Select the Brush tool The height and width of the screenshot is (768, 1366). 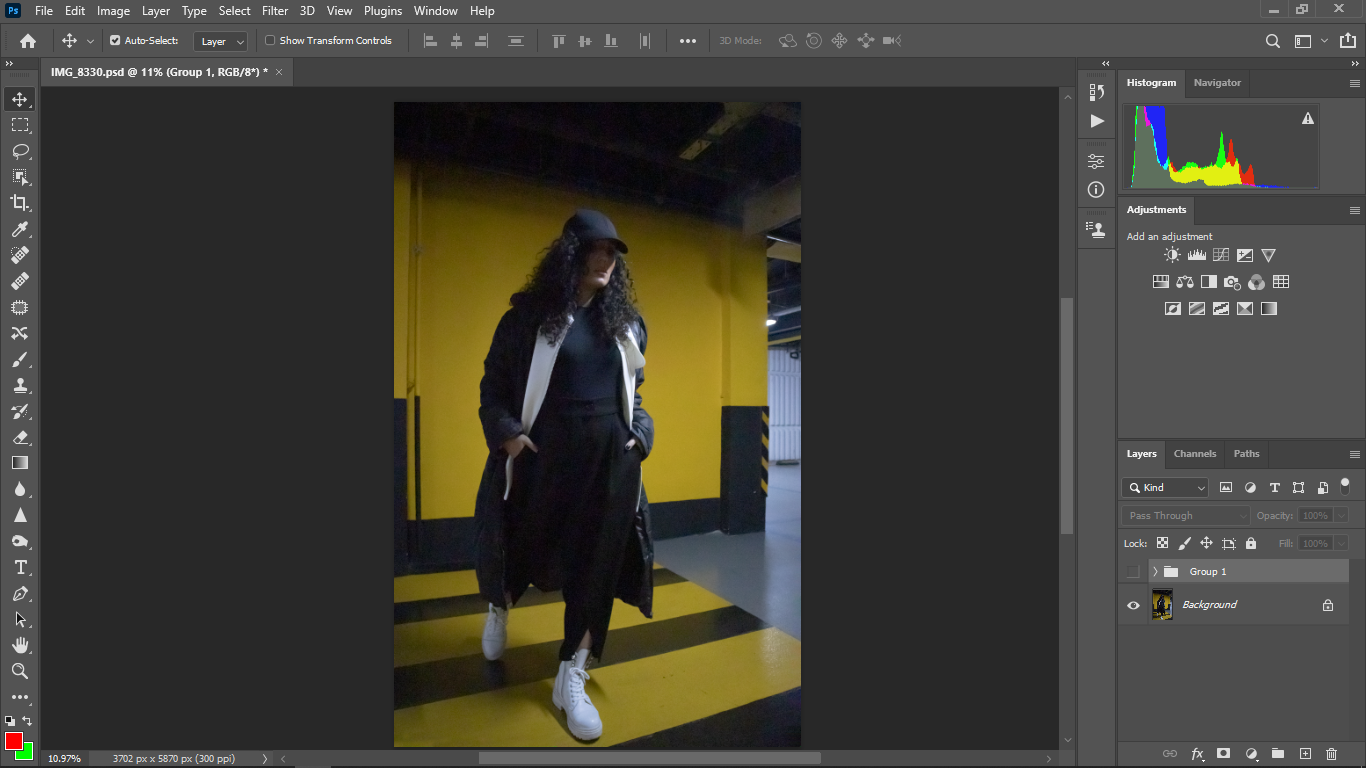pos(19,360)
